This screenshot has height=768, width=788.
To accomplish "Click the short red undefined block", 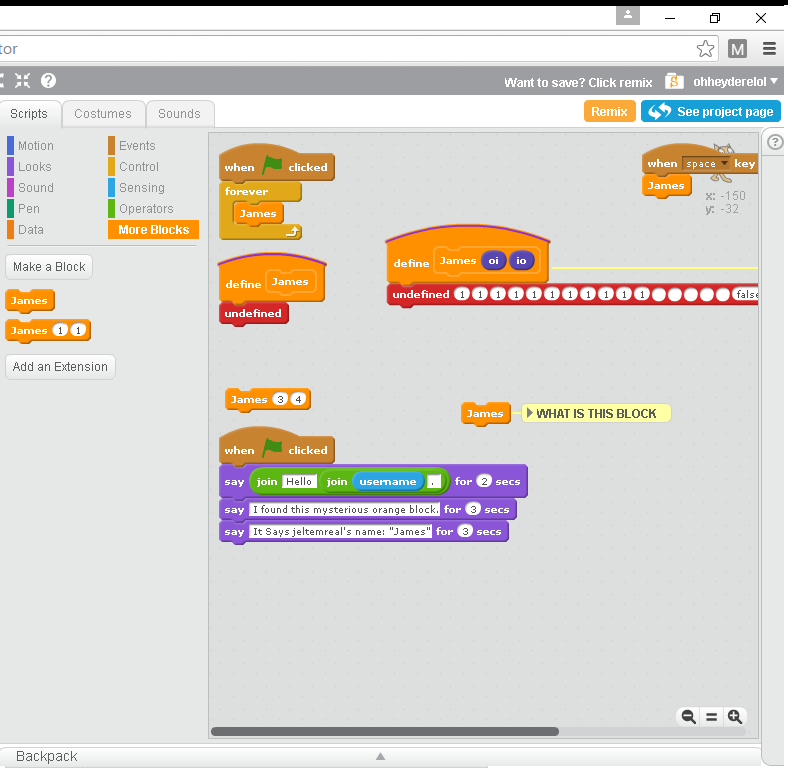I will click(253, 314).
